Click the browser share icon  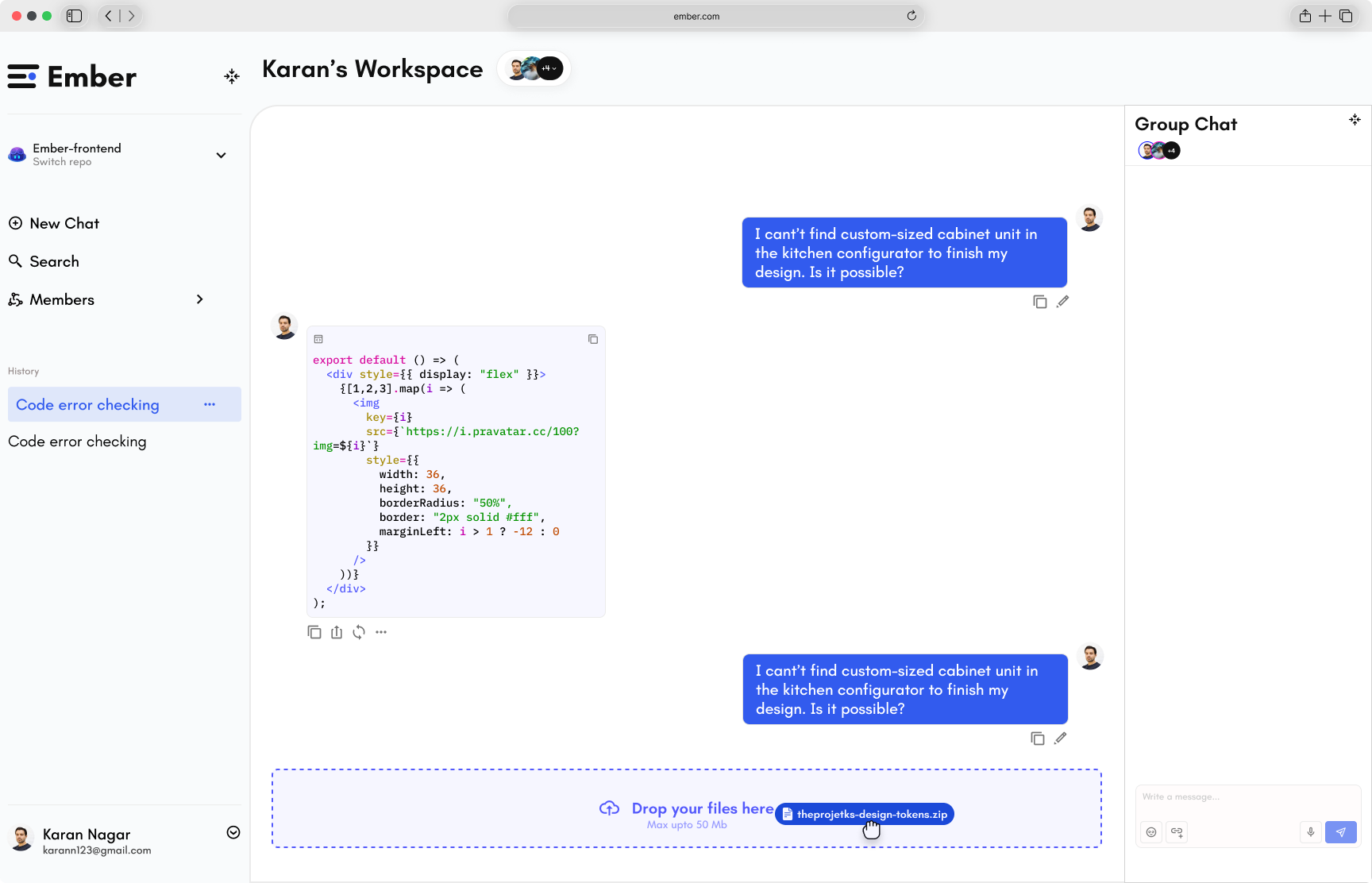pos(1305,16)
